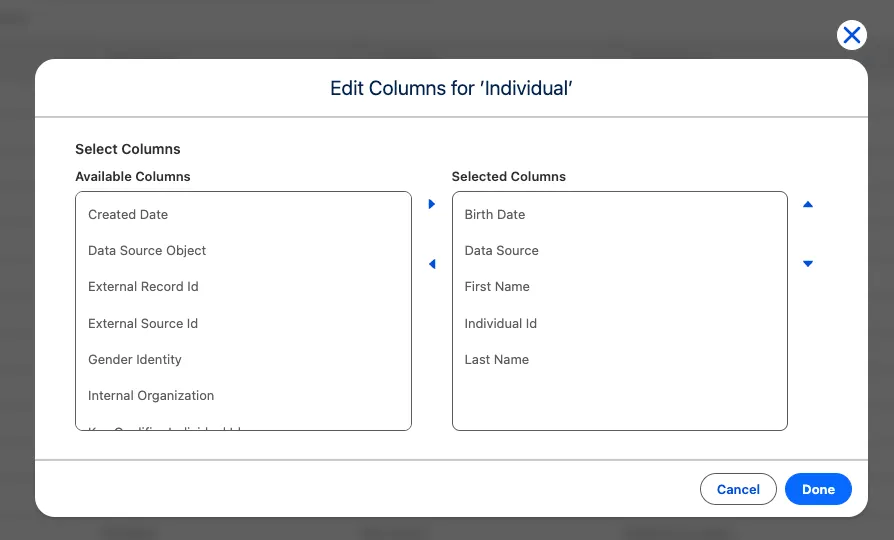The height and width of the screenshot is (540, 894).
Task: Highlight Individual Id in selected list
Action: tap(501, 323)
